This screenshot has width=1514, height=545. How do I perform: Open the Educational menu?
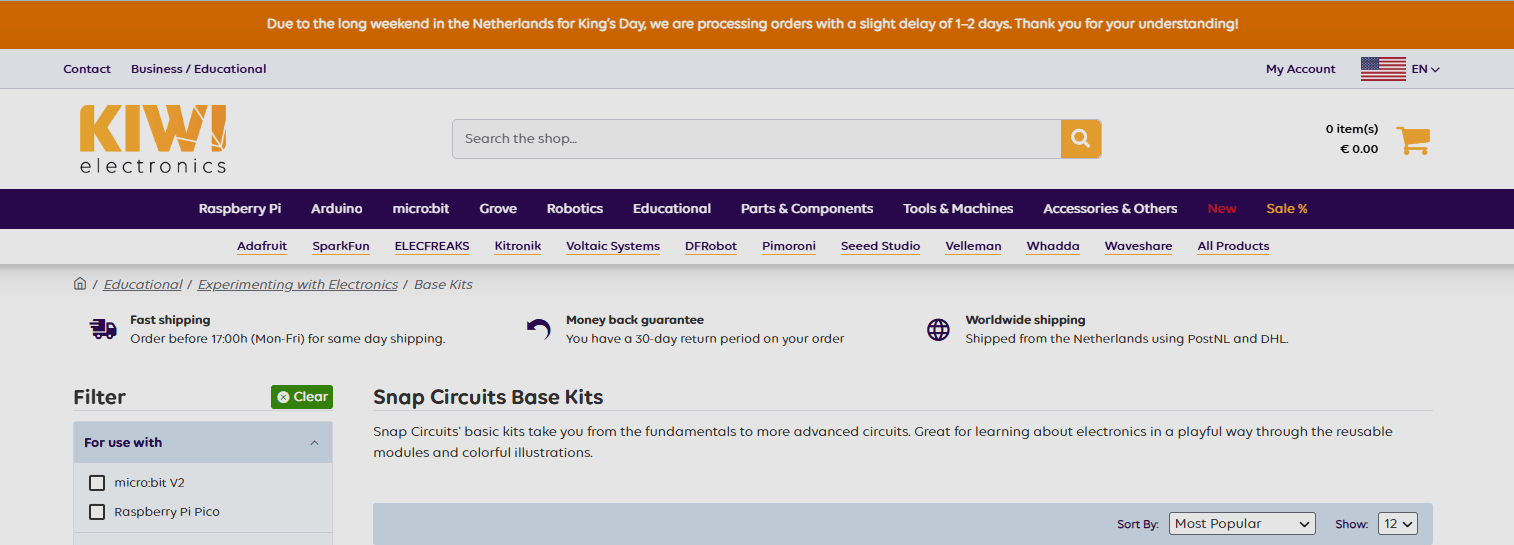[672, 209]
